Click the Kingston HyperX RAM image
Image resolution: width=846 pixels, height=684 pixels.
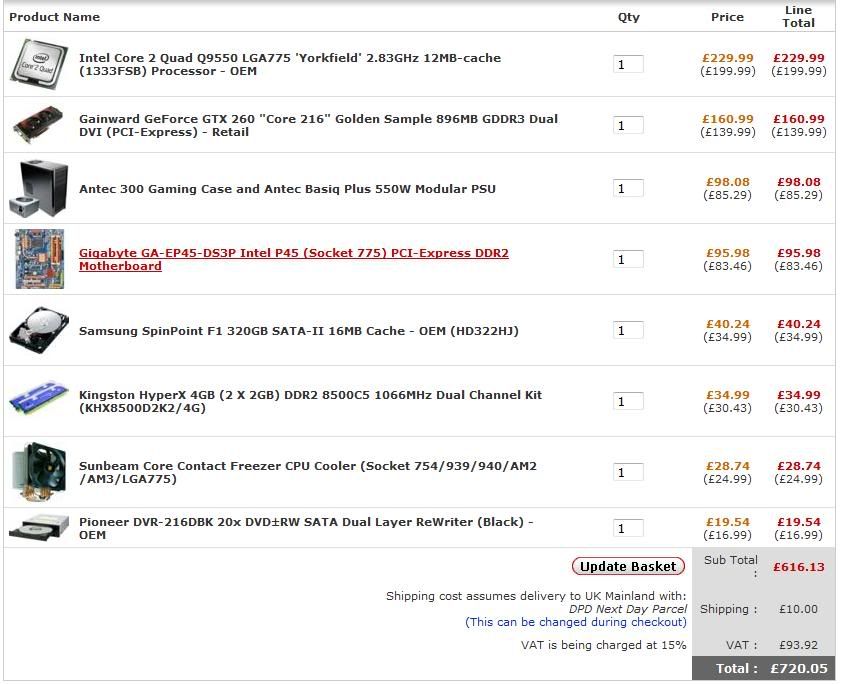tap(40, 400)
